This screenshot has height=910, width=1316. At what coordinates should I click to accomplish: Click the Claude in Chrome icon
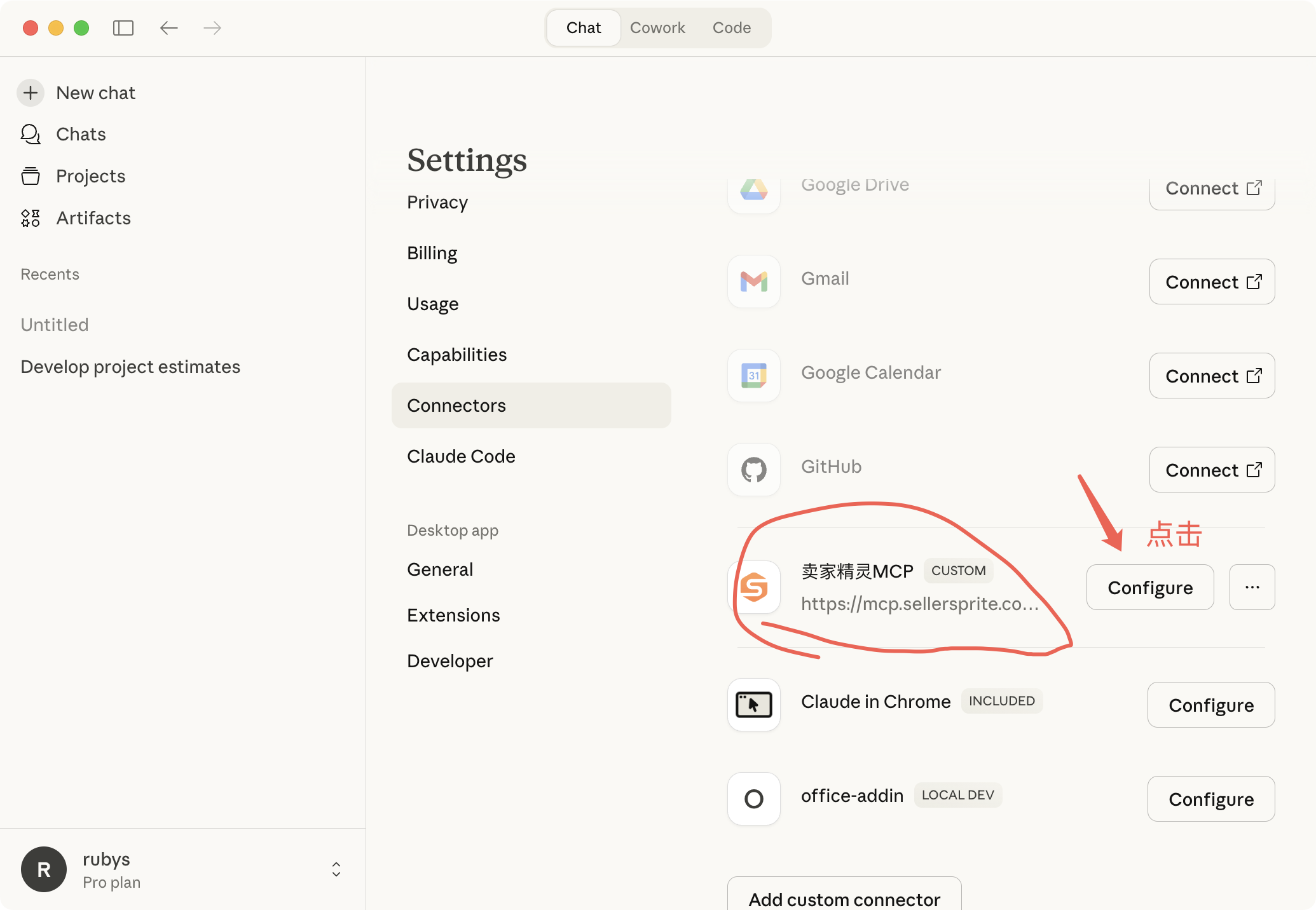(x=753, y=705)
